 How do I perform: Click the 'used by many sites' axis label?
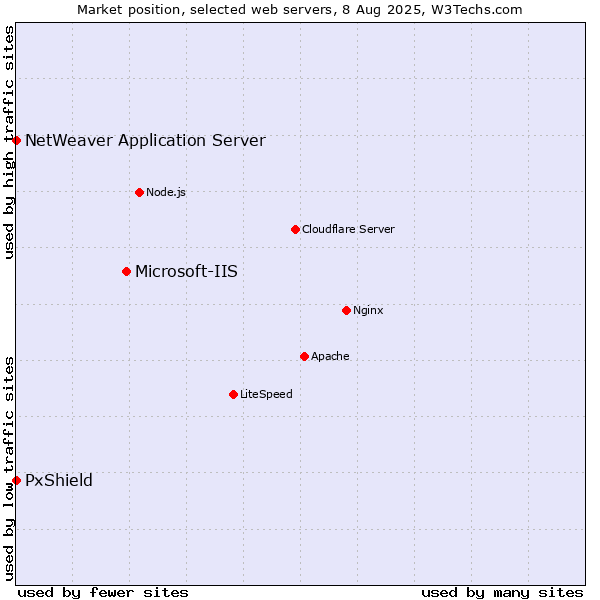[x=503, y=593]
